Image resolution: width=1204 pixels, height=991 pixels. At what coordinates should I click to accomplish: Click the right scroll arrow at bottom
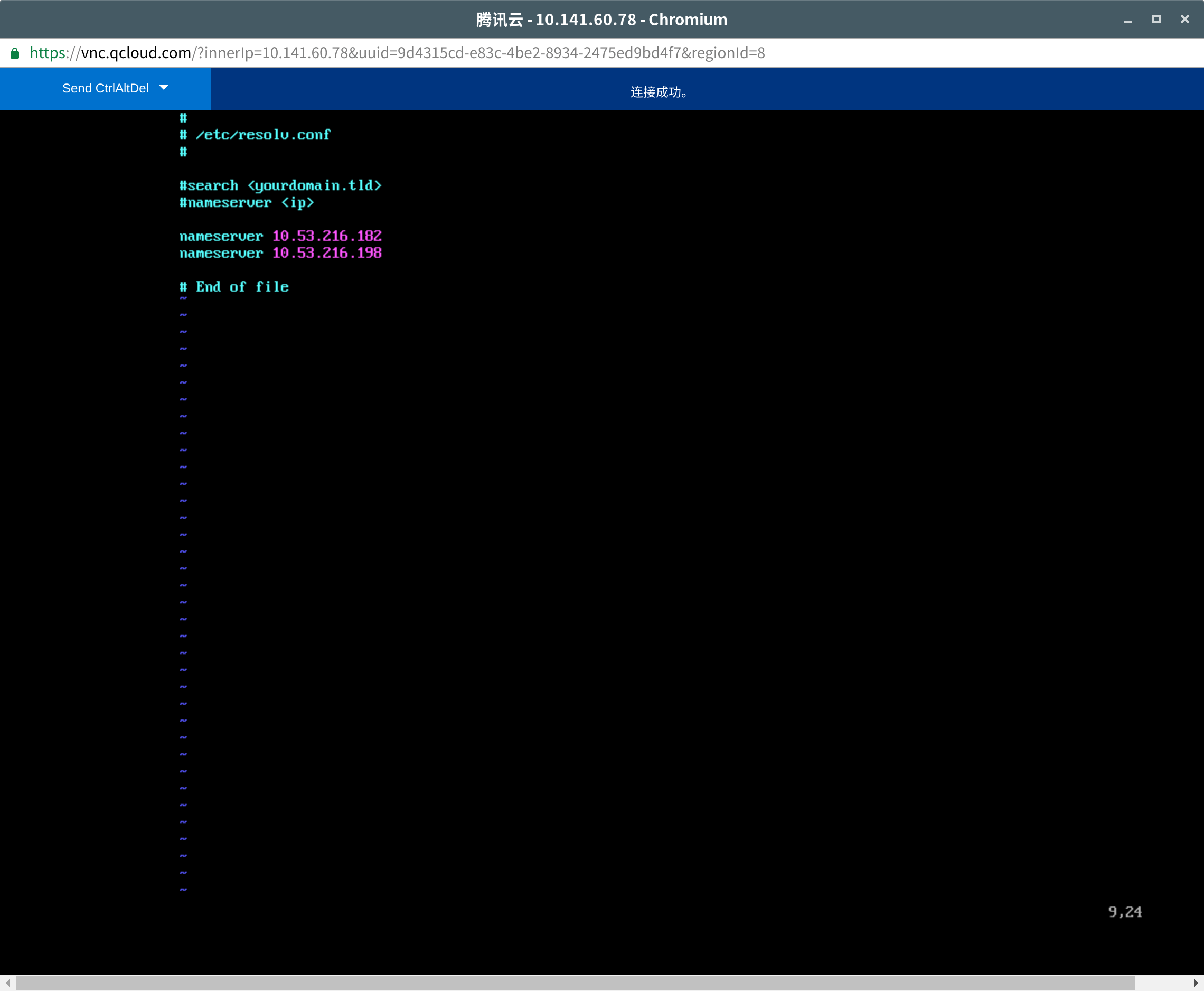(x=1196, y=983)
